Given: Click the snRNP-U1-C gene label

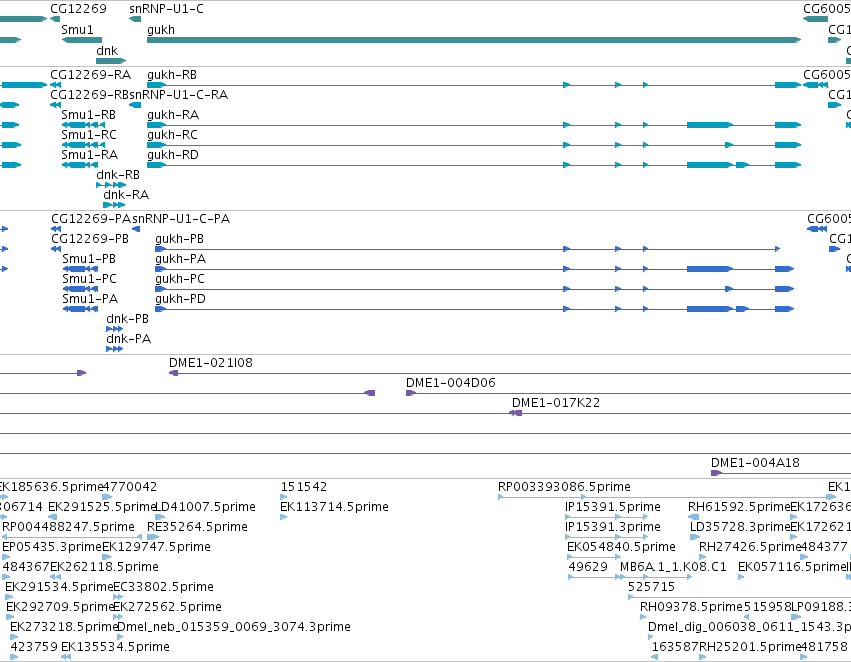Looking at the screenshot, I should [166, 9].
